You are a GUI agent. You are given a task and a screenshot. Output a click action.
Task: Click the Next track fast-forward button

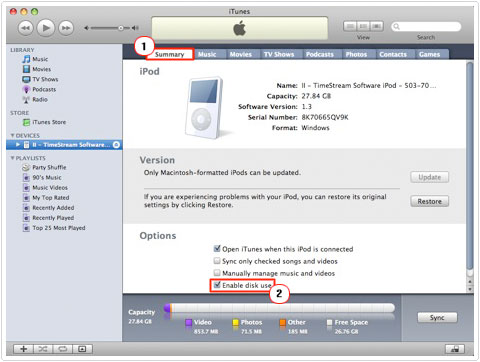pos(66,28)
